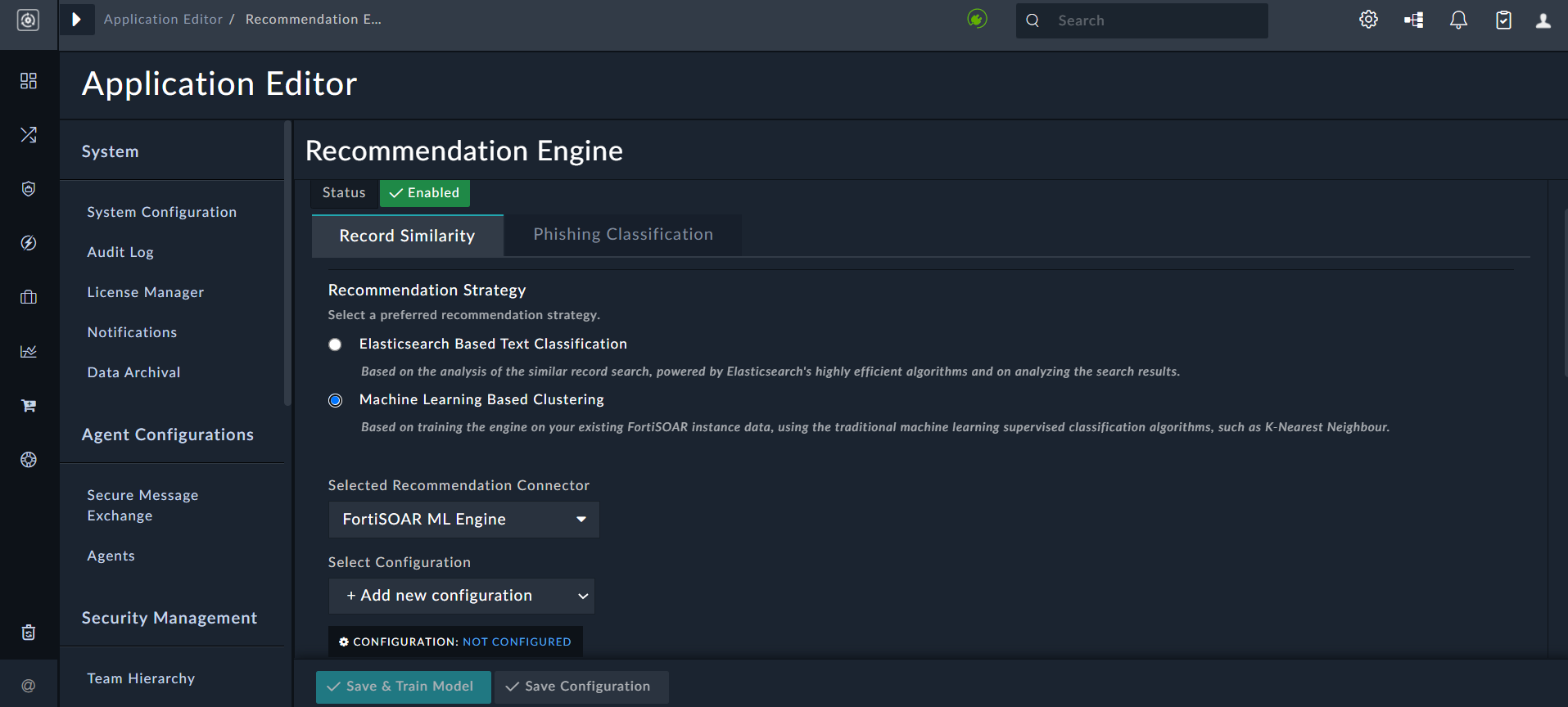Click the Save Configuration button
The height and width of the screenshot is (707, 1568).
coord(581,687)
